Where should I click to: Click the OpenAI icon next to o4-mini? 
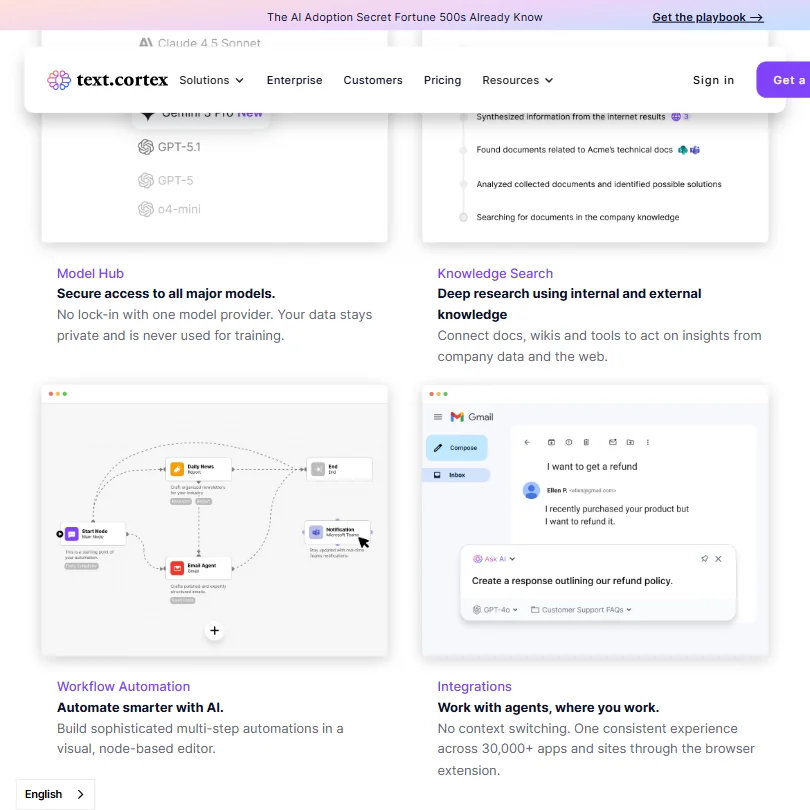[x=146, y=209]
